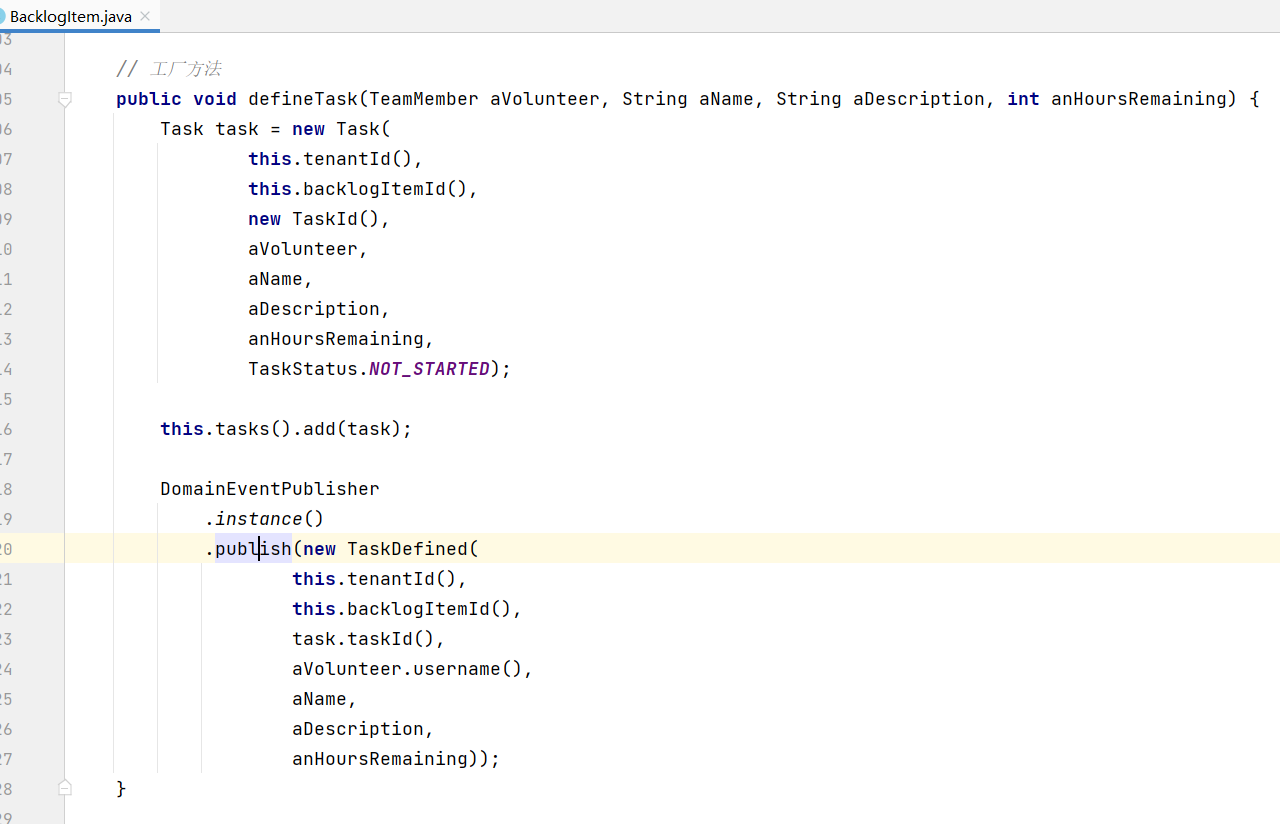The width and height of the screenshot is (1280, 824).
Task: Click the int keyword in the signature
Action: (1023, 99)
